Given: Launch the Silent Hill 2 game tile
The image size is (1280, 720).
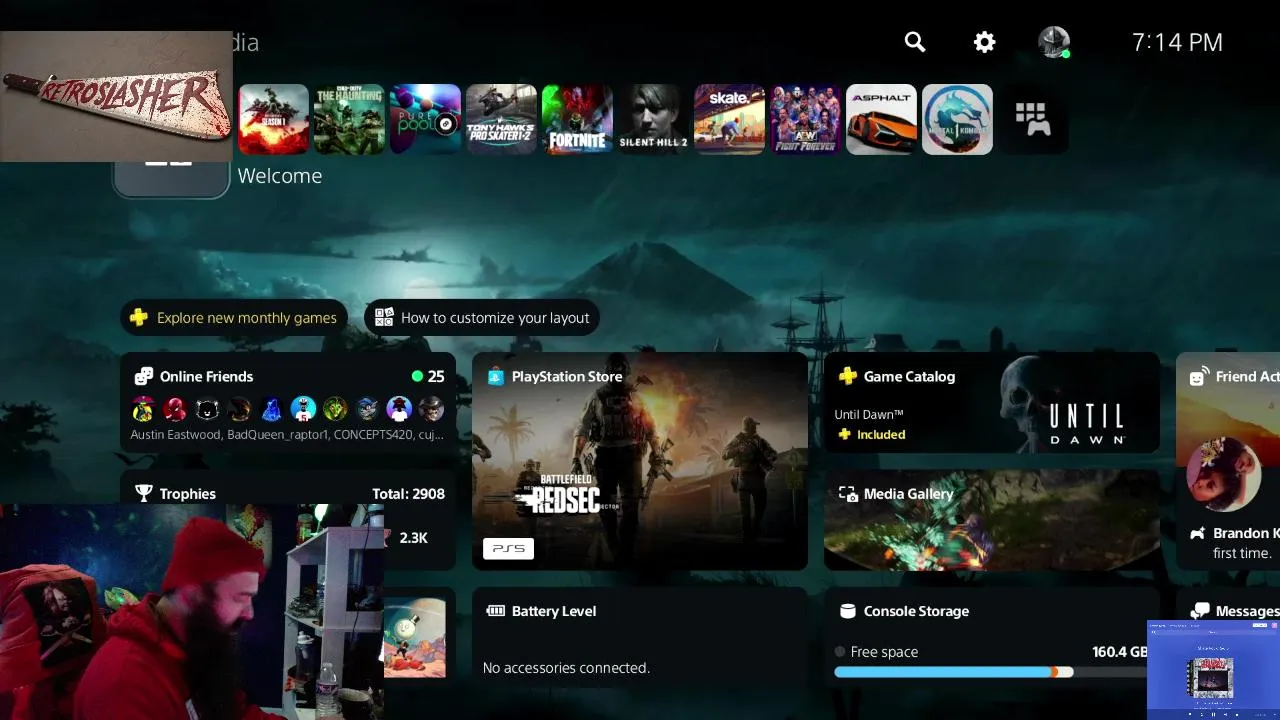Looking at the screenshot, I should click(653, 119).
